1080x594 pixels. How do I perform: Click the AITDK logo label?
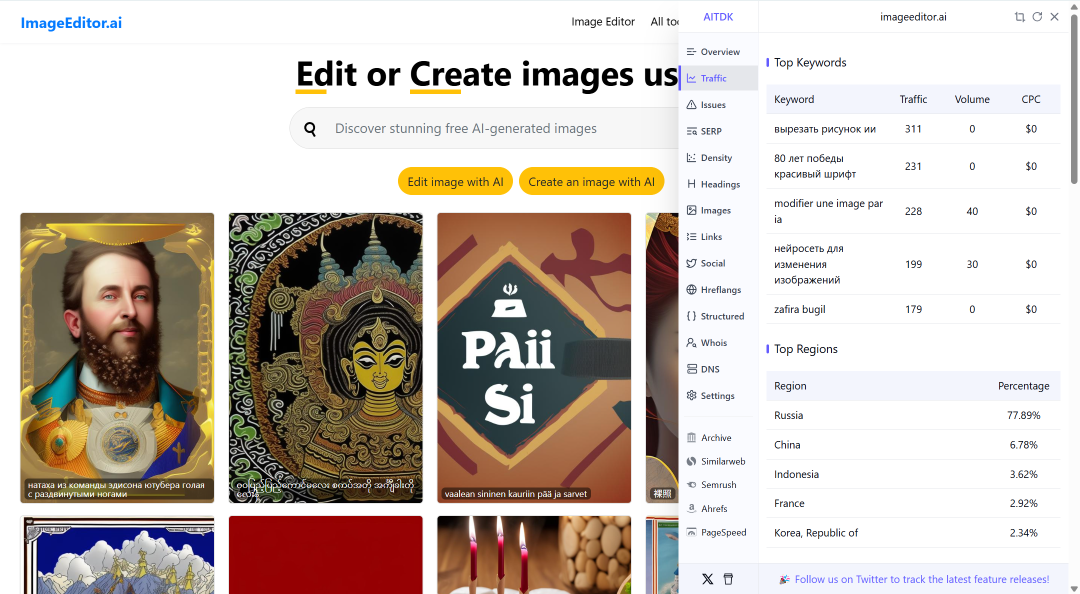pyautogui.click(x=718, y=17)
